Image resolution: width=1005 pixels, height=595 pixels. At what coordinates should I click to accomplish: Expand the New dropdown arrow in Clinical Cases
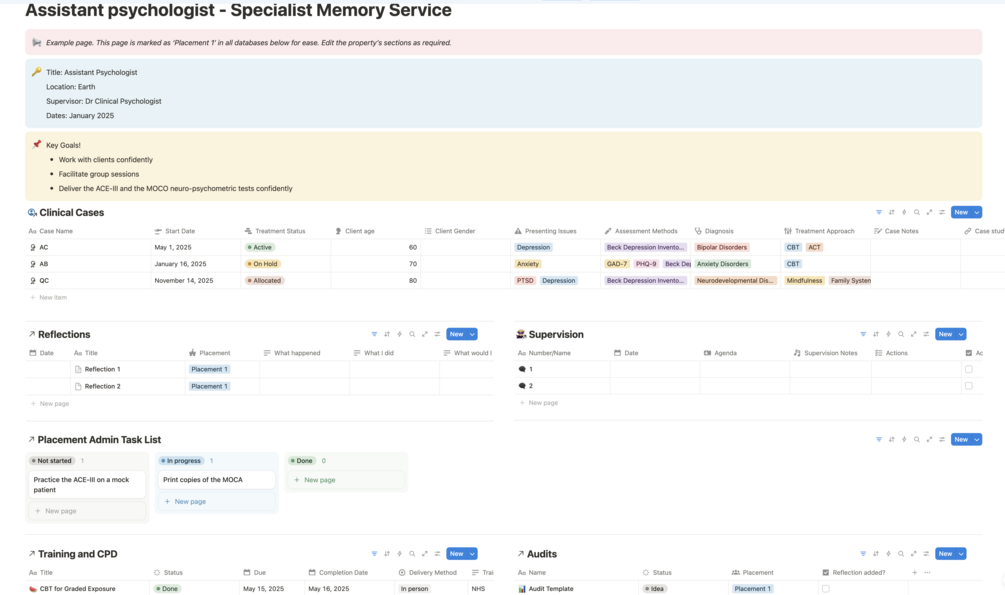point(977,212)
